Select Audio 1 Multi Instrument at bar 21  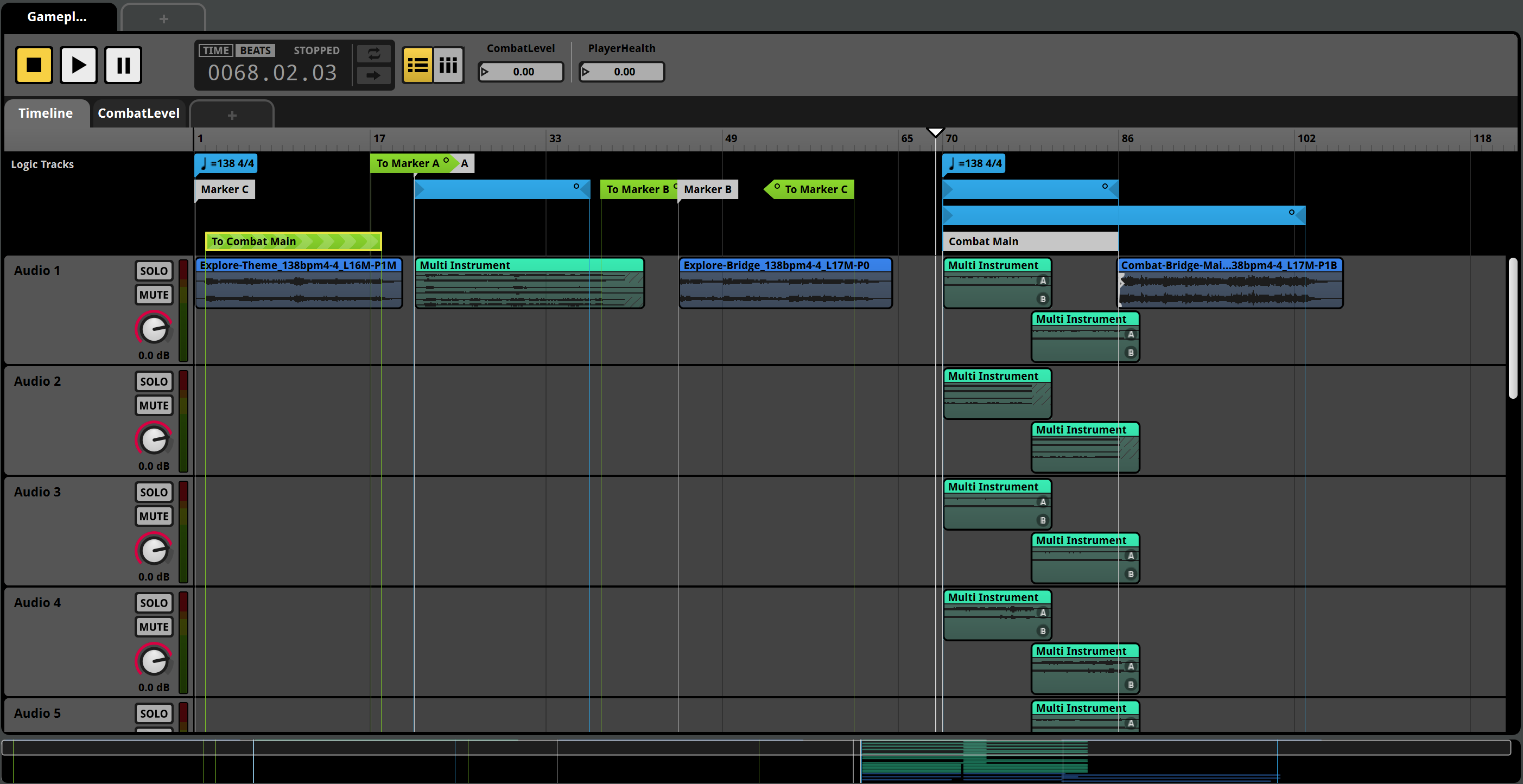coord(529,283)
